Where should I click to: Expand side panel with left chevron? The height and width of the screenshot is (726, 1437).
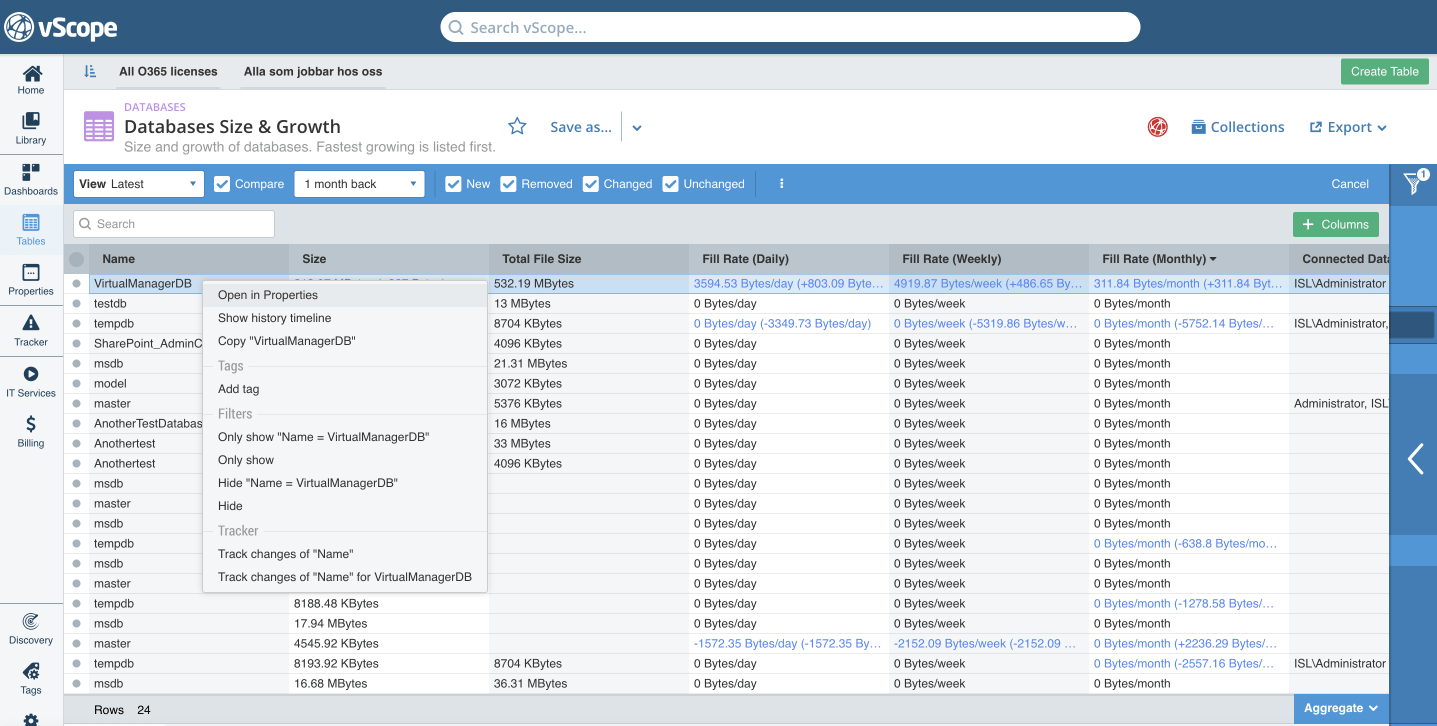coord(1415,459)
